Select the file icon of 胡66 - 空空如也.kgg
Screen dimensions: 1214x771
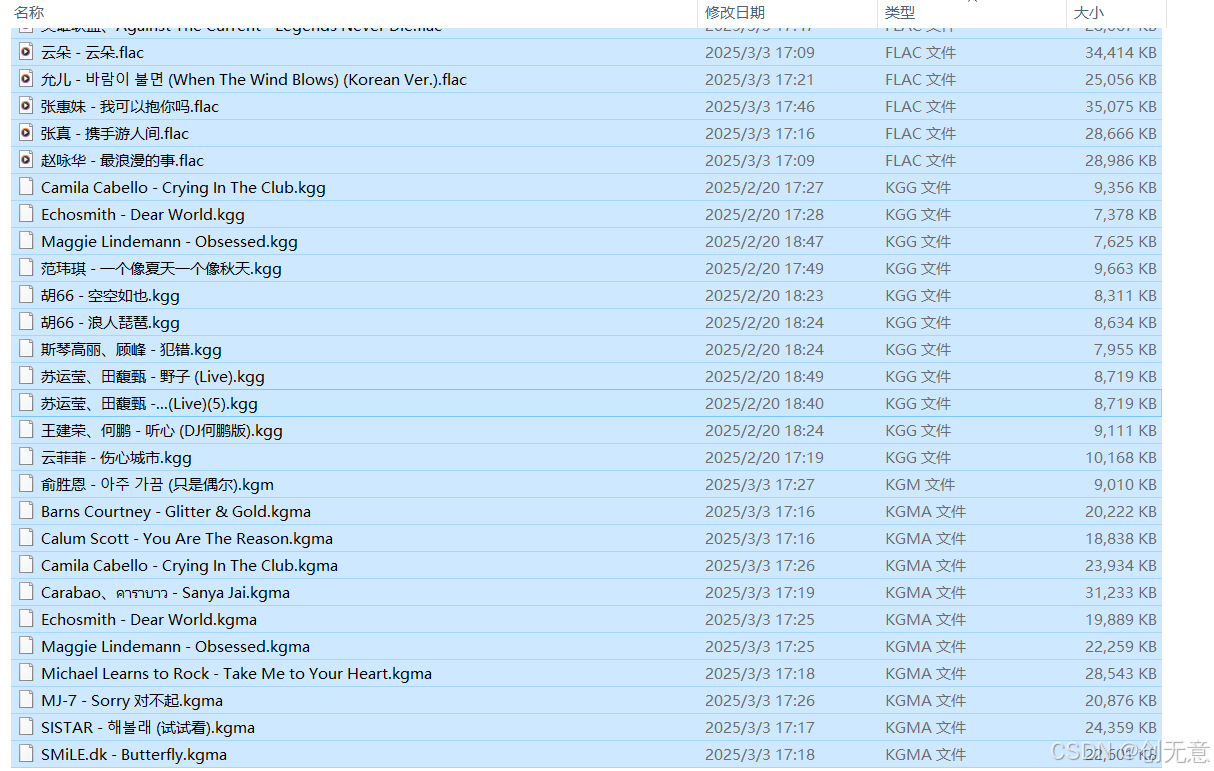[x=26, y=295]
